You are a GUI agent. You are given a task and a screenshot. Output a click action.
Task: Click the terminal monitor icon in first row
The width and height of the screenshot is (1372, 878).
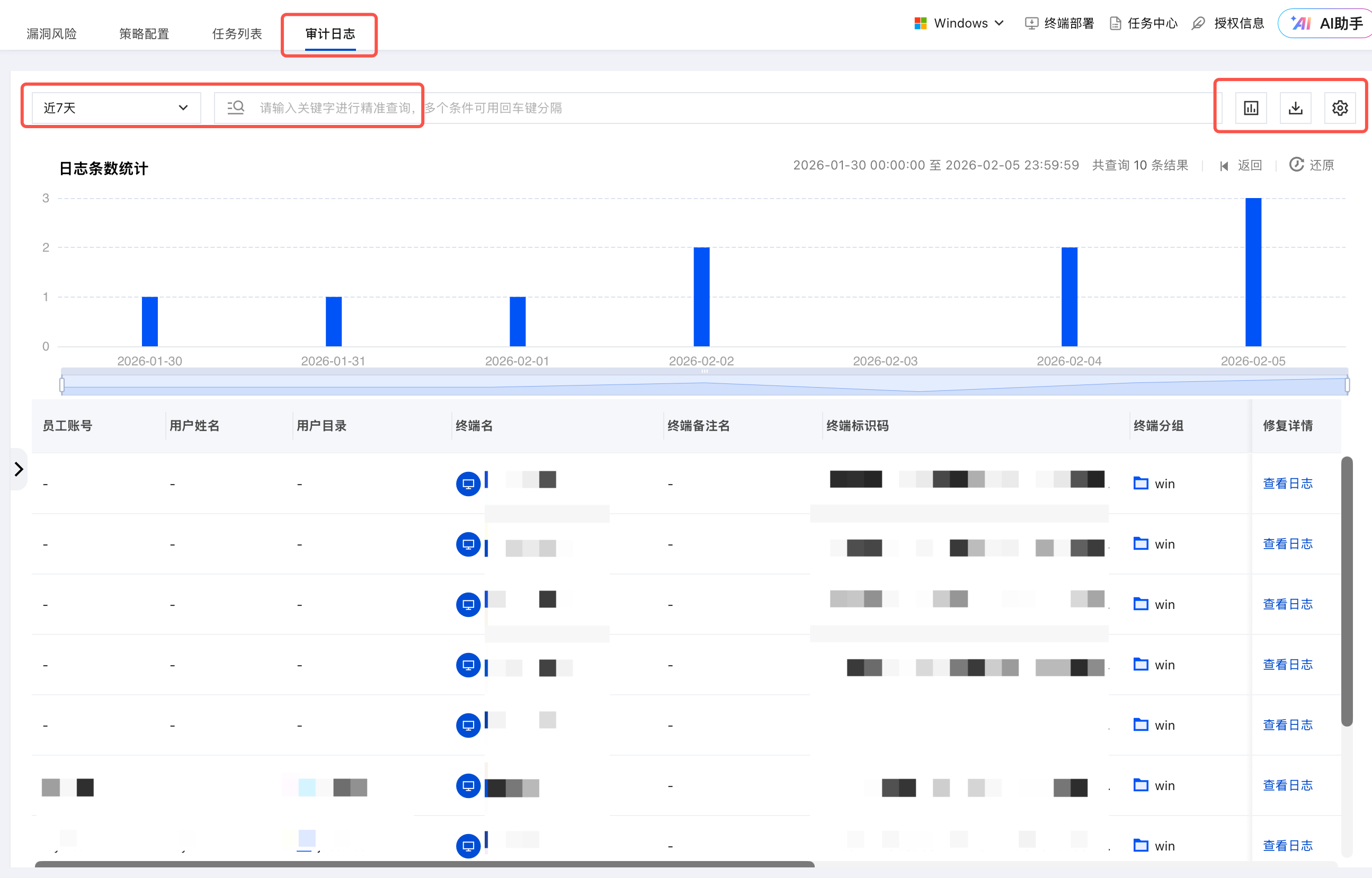click(468, 483)
